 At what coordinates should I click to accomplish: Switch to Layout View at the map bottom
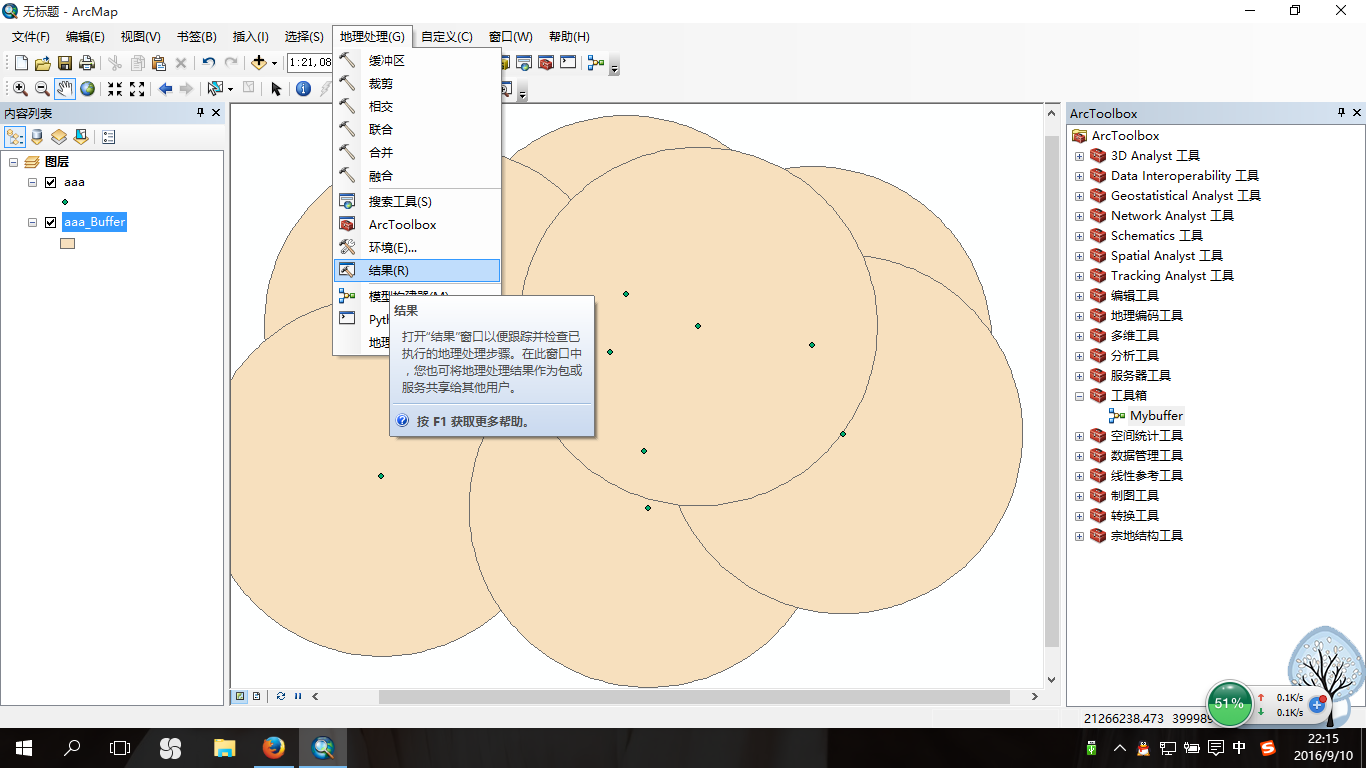[x=257, y=696]
